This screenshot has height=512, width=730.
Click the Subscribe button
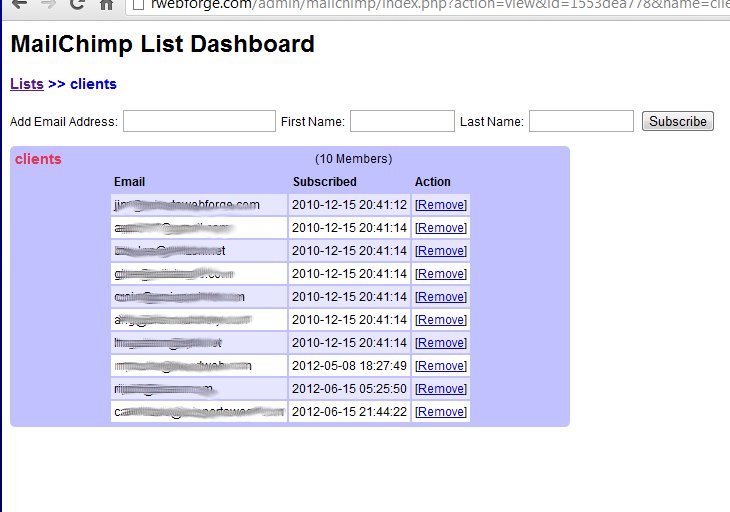[678, 121]
